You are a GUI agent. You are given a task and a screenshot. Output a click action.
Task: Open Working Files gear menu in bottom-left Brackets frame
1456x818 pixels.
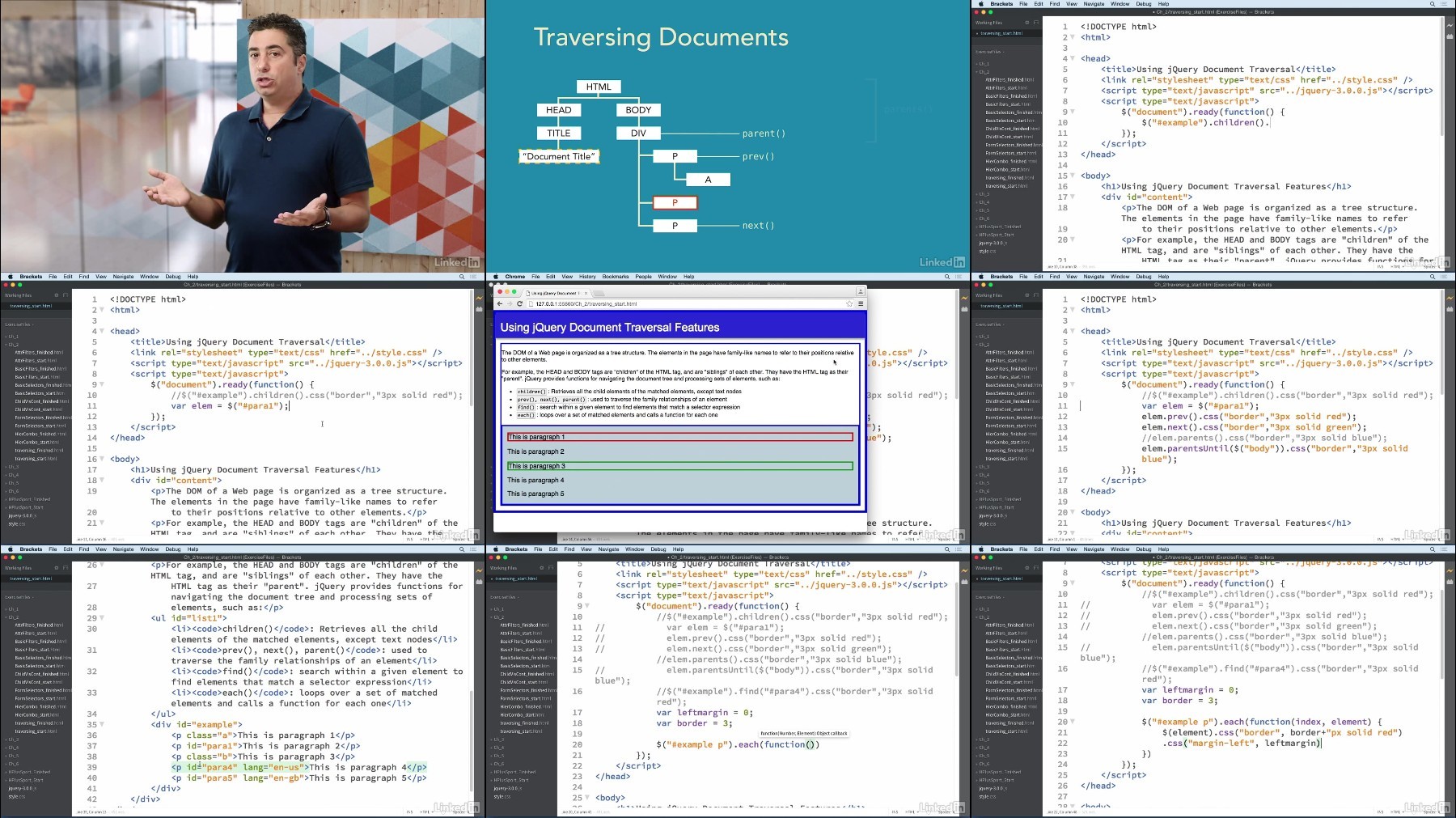click(56, 568)
